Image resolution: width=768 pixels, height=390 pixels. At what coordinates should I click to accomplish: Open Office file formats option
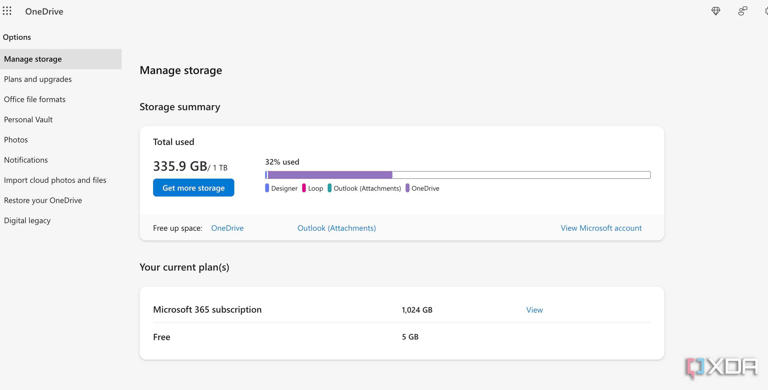34,99
